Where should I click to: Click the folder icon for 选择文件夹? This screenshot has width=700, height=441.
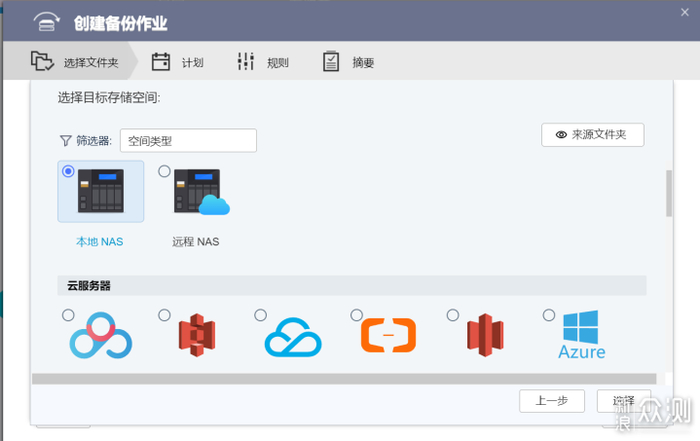tap(42, 61)
